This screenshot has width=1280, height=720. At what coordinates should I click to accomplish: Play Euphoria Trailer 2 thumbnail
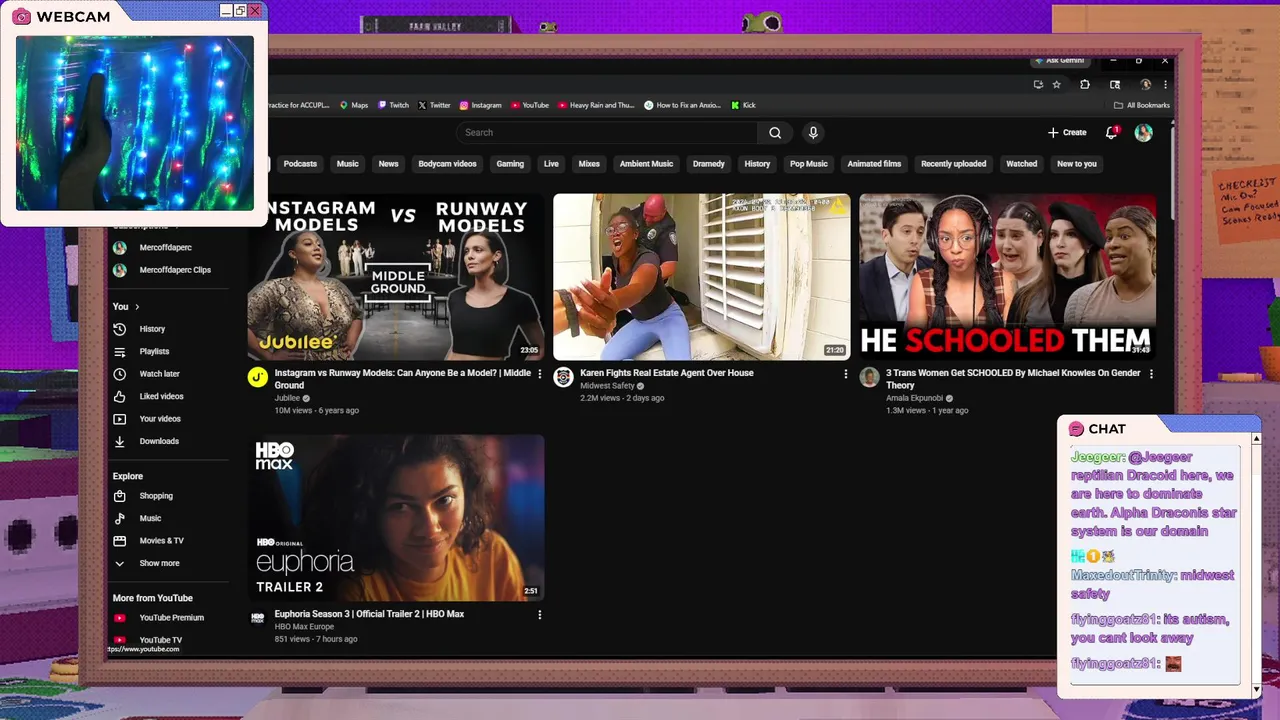point(396,518)
